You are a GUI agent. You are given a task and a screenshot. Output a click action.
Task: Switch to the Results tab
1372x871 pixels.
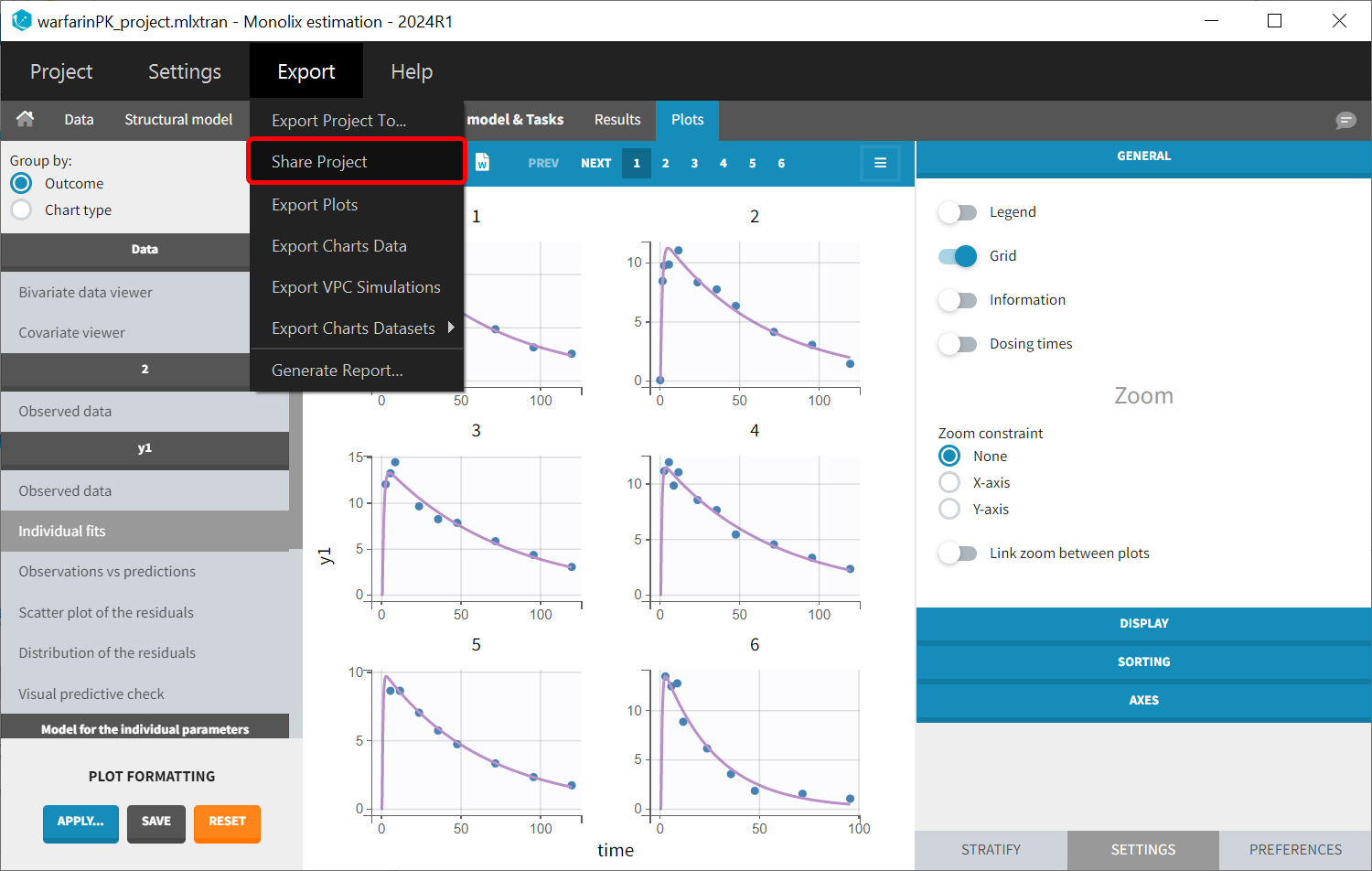(617, 120)
